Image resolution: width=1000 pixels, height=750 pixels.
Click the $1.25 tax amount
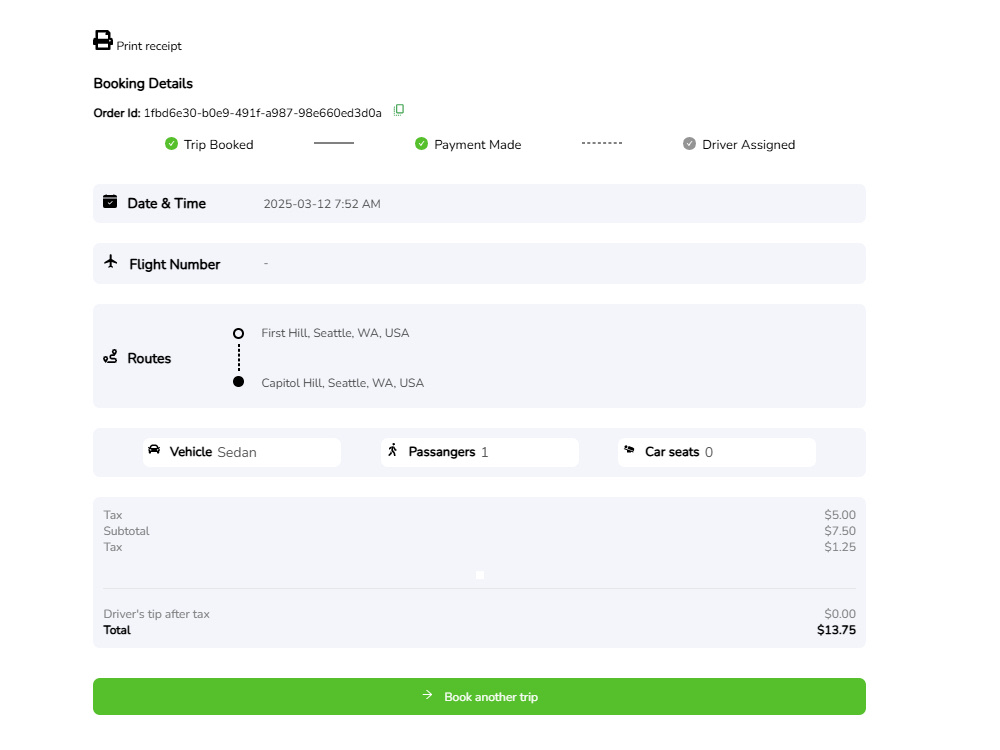[840, 547]
